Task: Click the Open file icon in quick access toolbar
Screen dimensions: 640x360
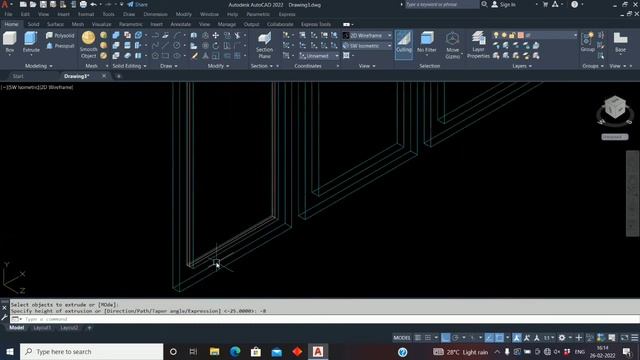Action: click(x=33, y=4)
